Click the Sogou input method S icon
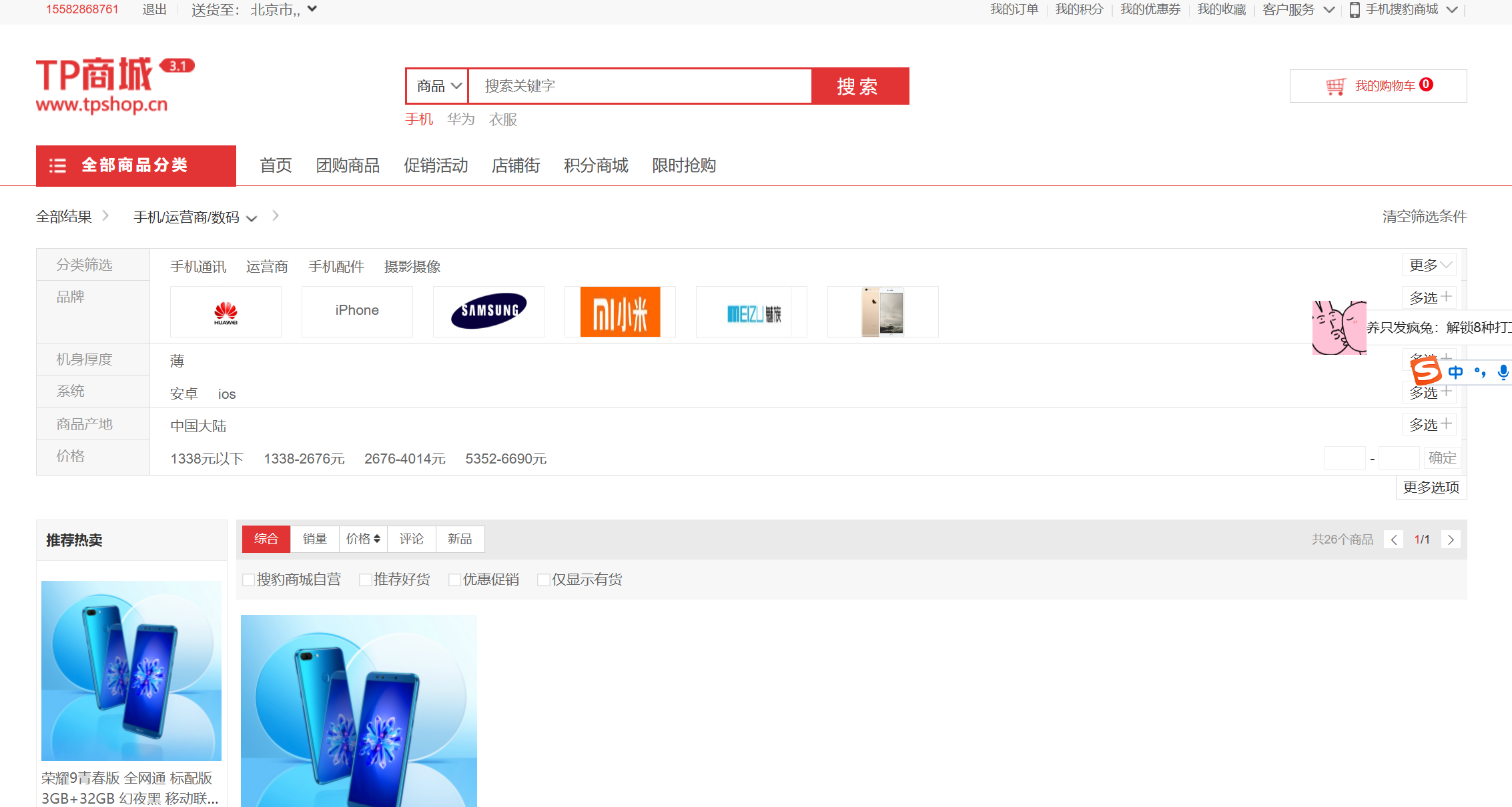Image resolution: width=1512 pixels, height=807 pixels. [1427, 371]
